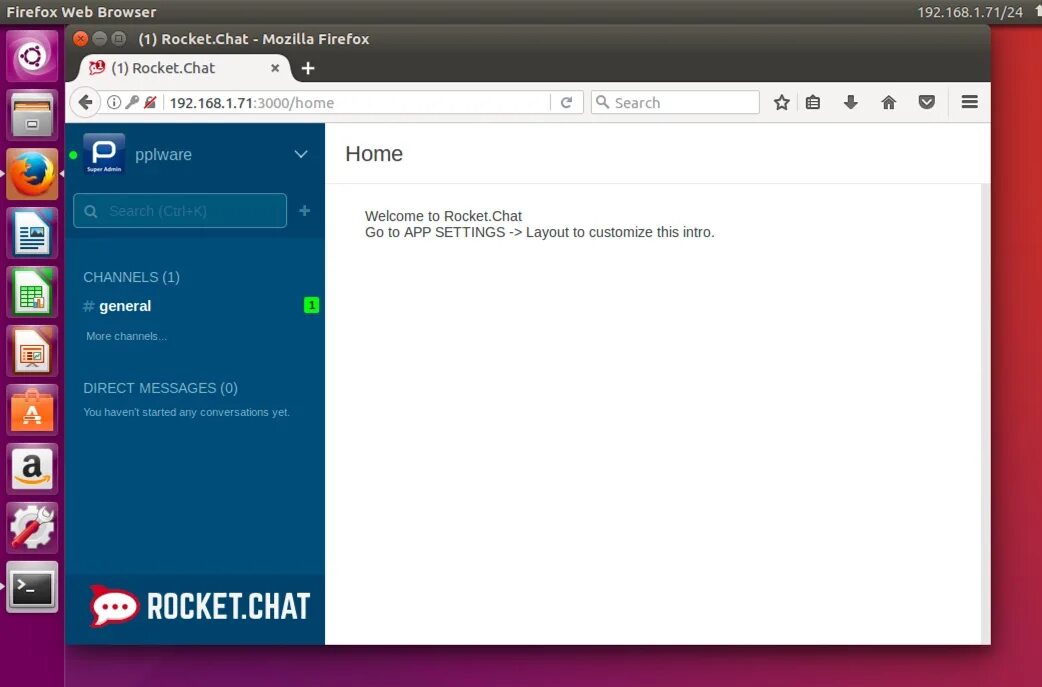This screenshot has height=687, width=1042.
Task: Open the CHANNELS (1) section header
Action: pos(132,277)
